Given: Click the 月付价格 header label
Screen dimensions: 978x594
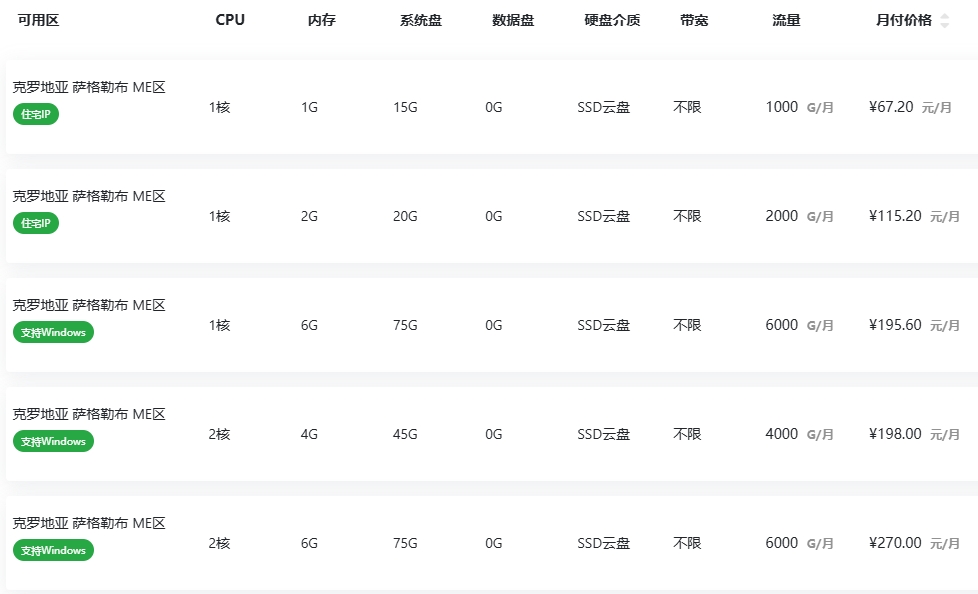Looking at the screenshot, I should click(x=903, y=20).
